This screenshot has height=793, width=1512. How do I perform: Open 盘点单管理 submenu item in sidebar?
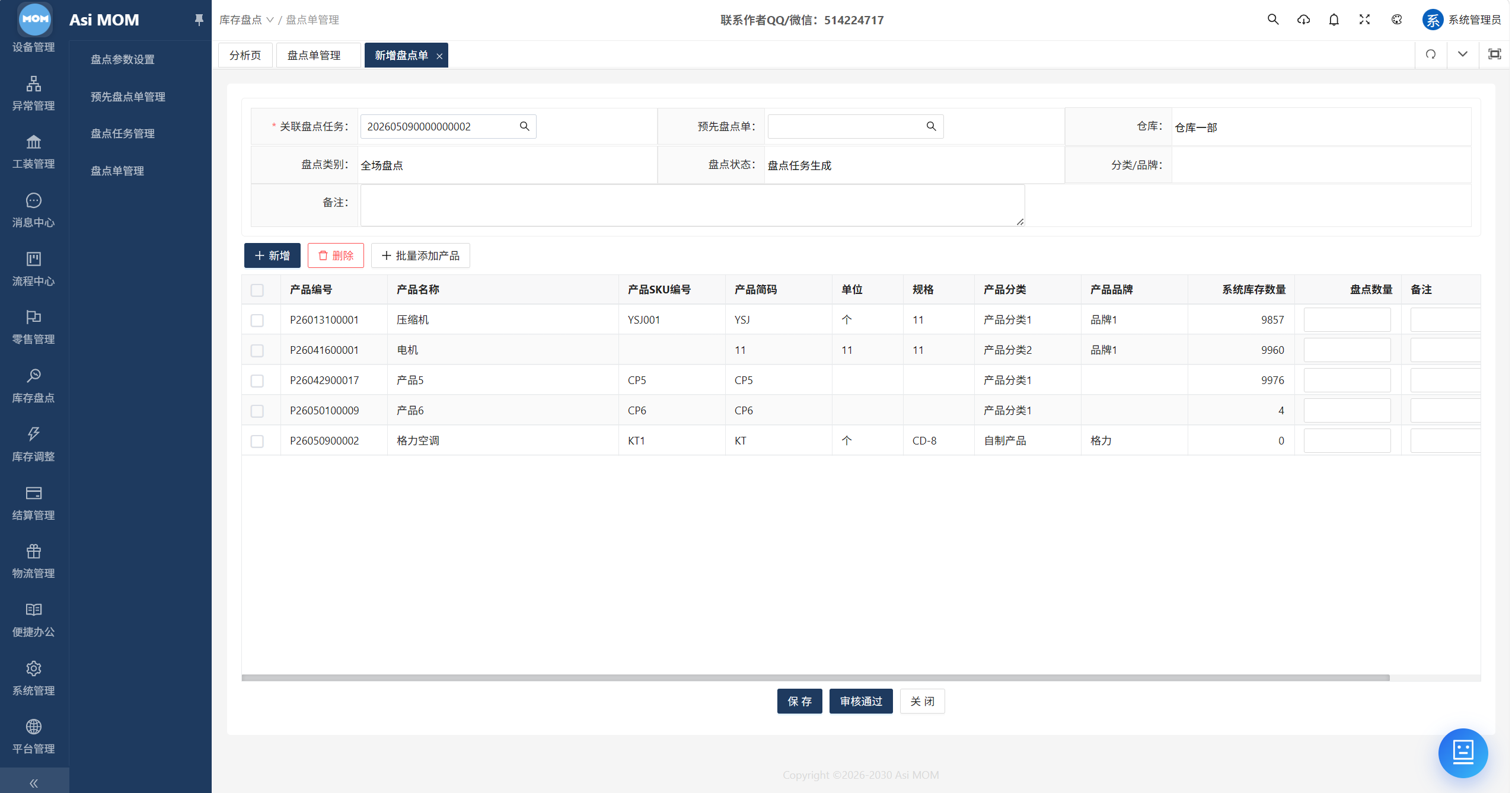tap(117, 171)
